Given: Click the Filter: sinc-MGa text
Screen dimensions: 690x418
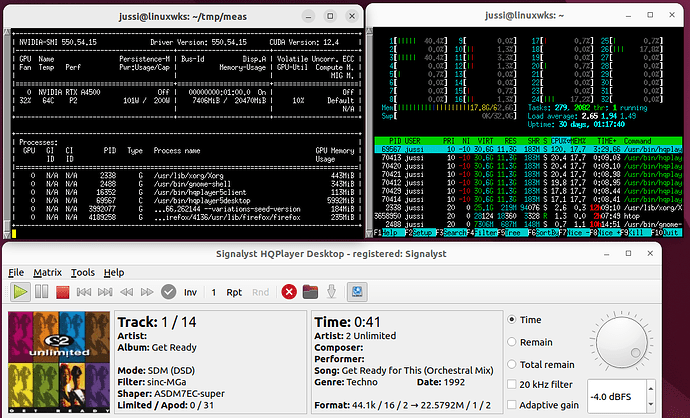Looking at the screenshot, I should pos(152,382).
